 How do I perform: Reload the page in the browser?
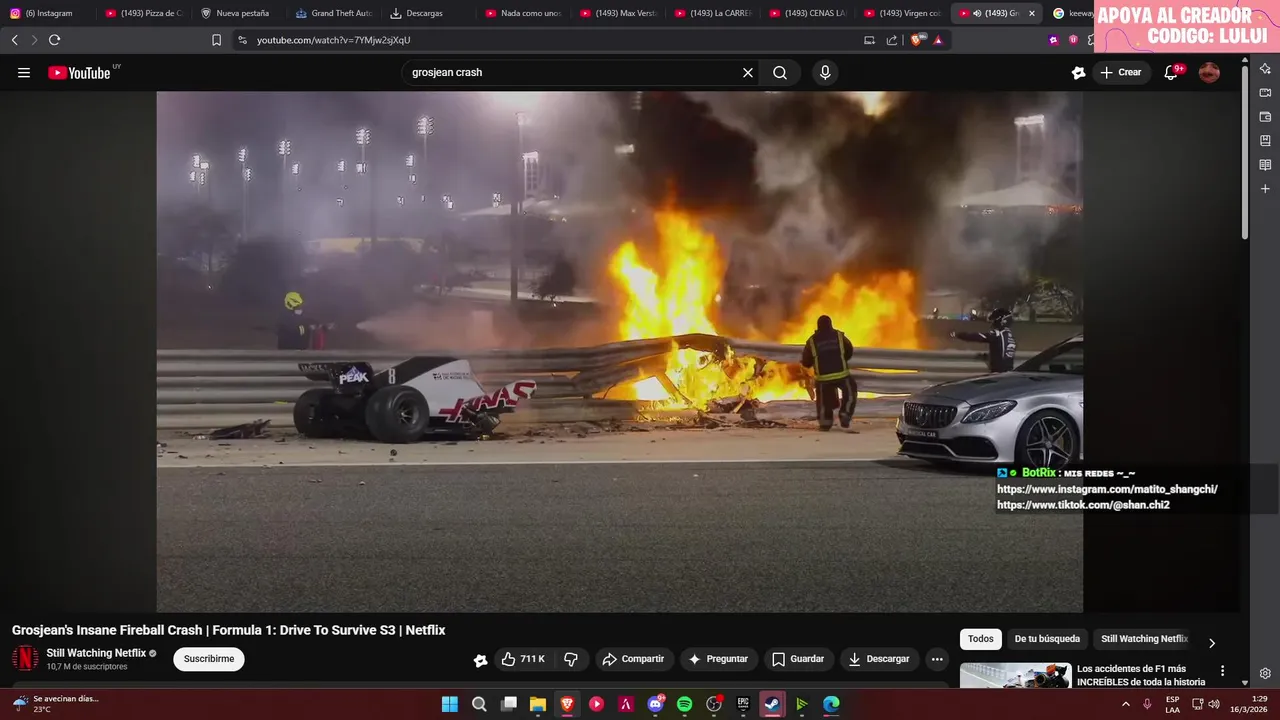pos(54,40)
